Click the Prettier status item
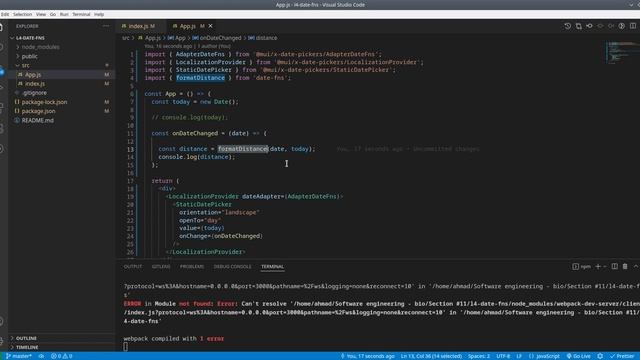This screenshot has height=360, width=640. coord(622,356)
